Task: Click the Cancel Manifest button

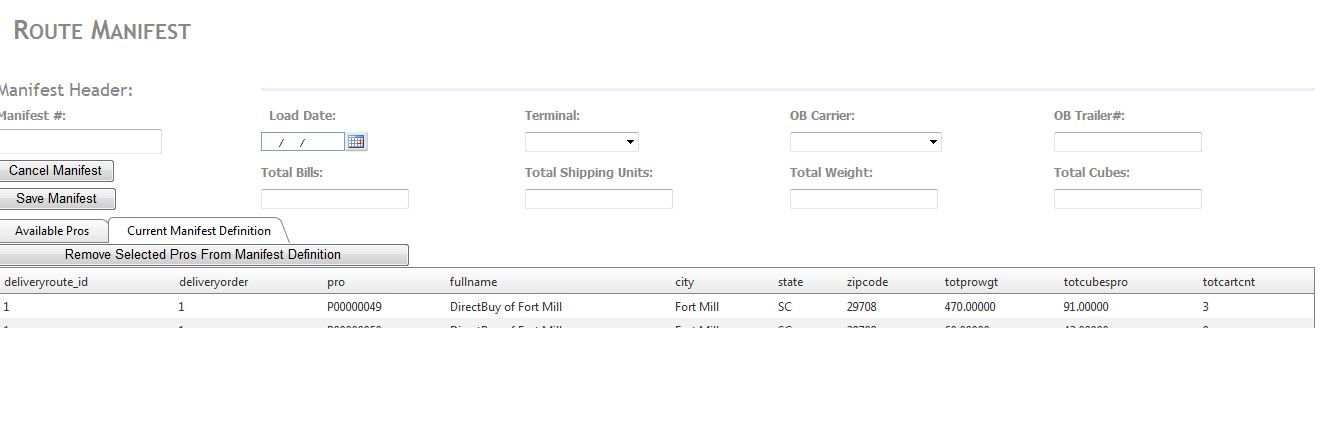Action: 55,171
